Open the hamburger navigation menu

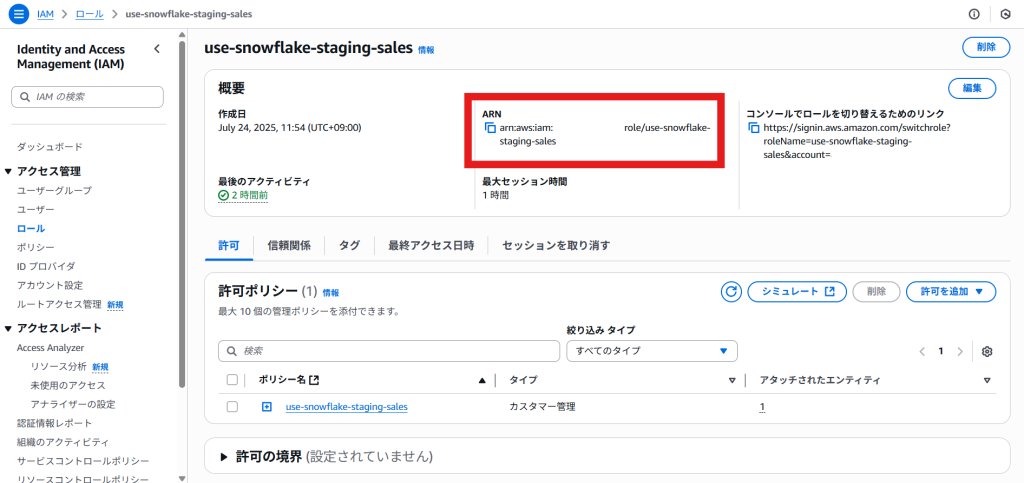pyautogui.click(x=19, y=14)
